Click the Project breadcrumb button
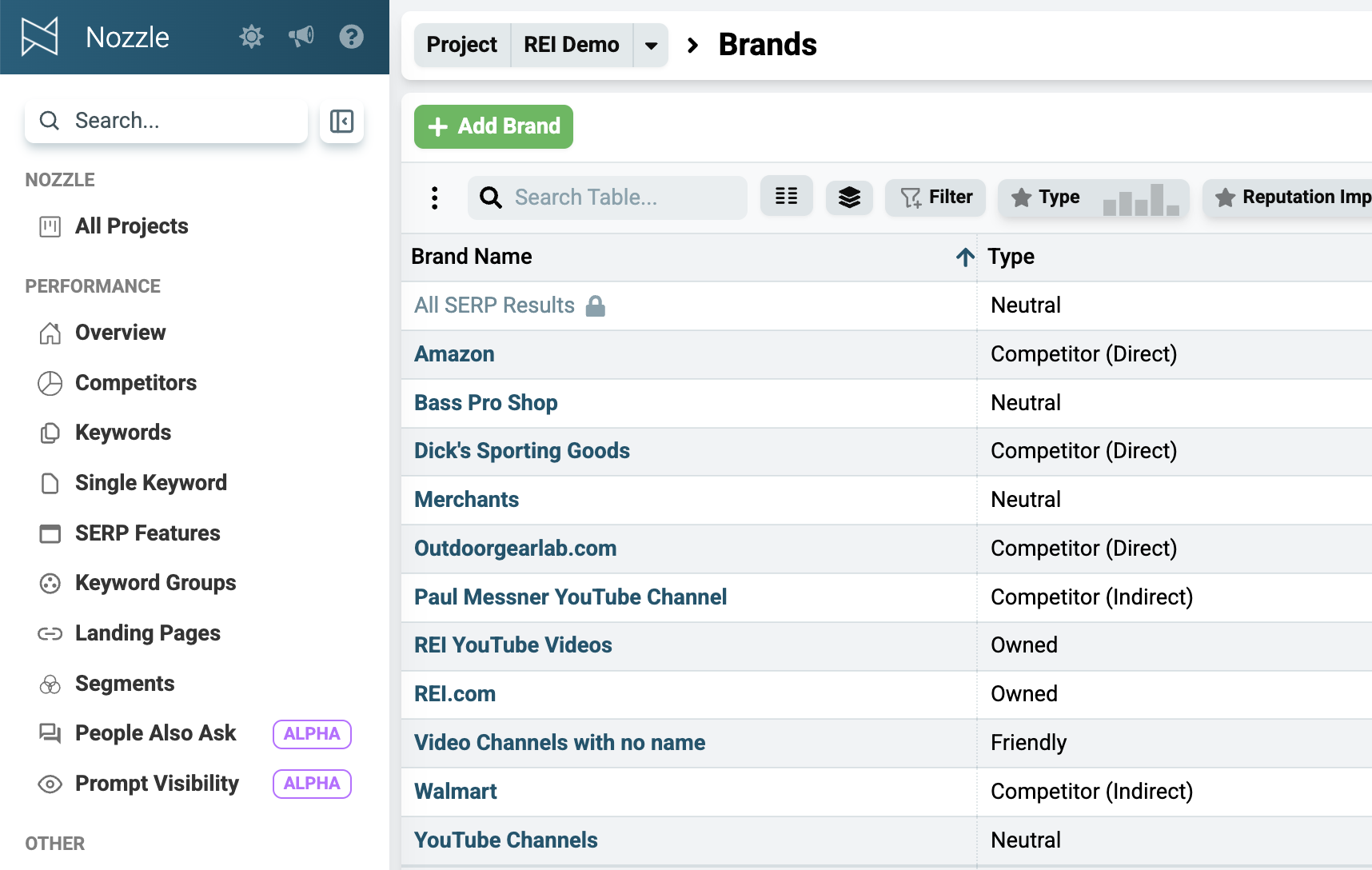Viewport: 1372px width, 870px height. 461,45
